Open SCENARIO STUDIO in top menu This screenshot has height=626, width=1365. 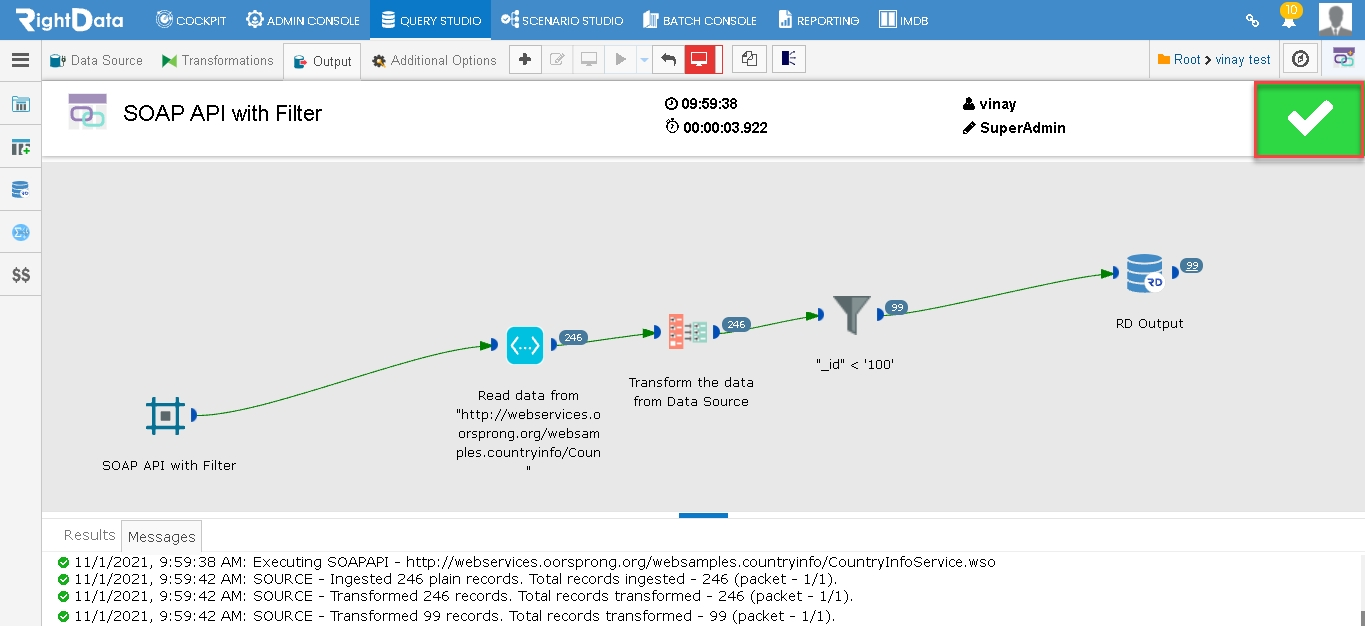[x=562, y=20]
